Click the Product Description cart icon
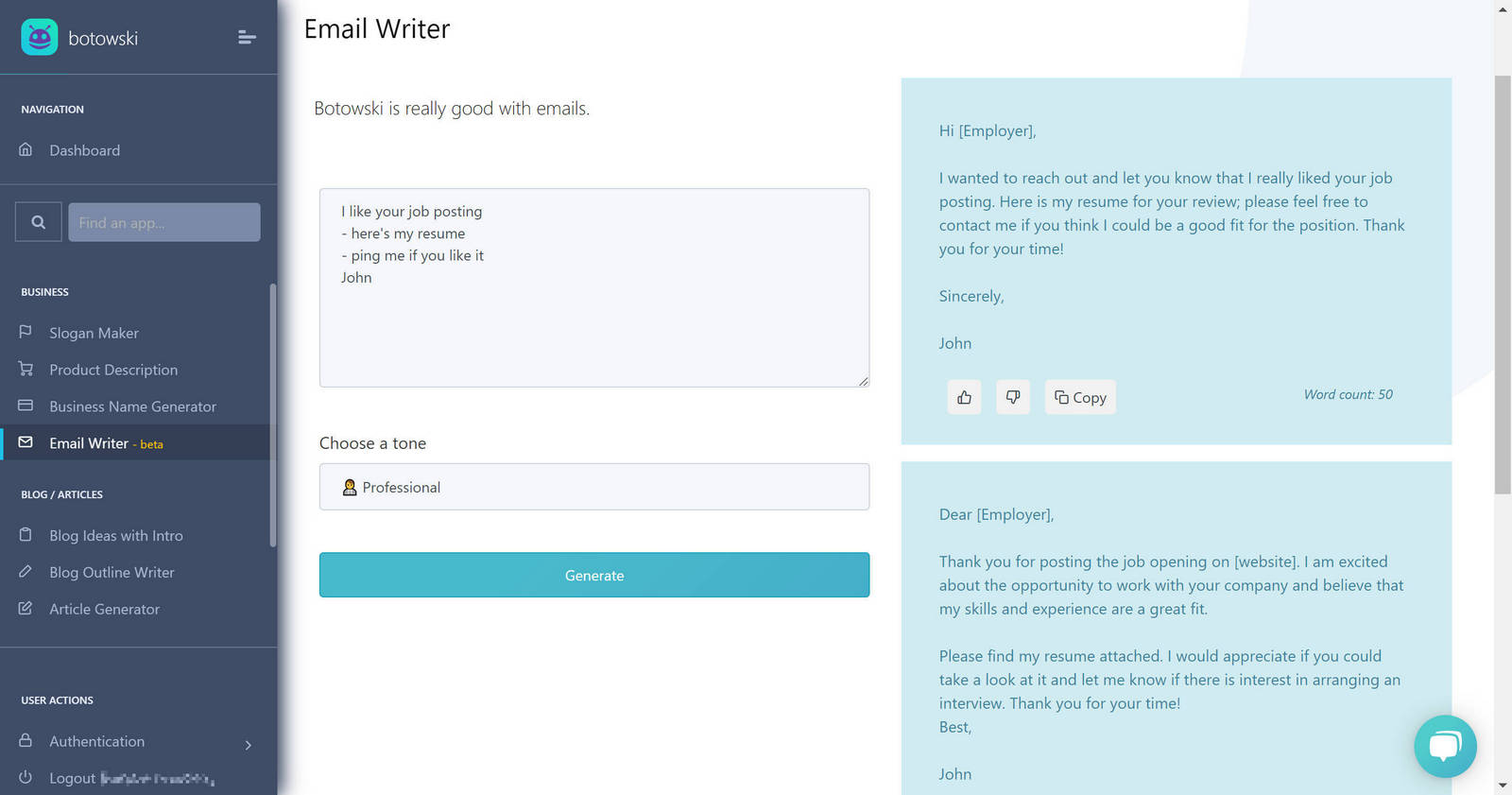The image size is (1512, 795). point(26,369)
